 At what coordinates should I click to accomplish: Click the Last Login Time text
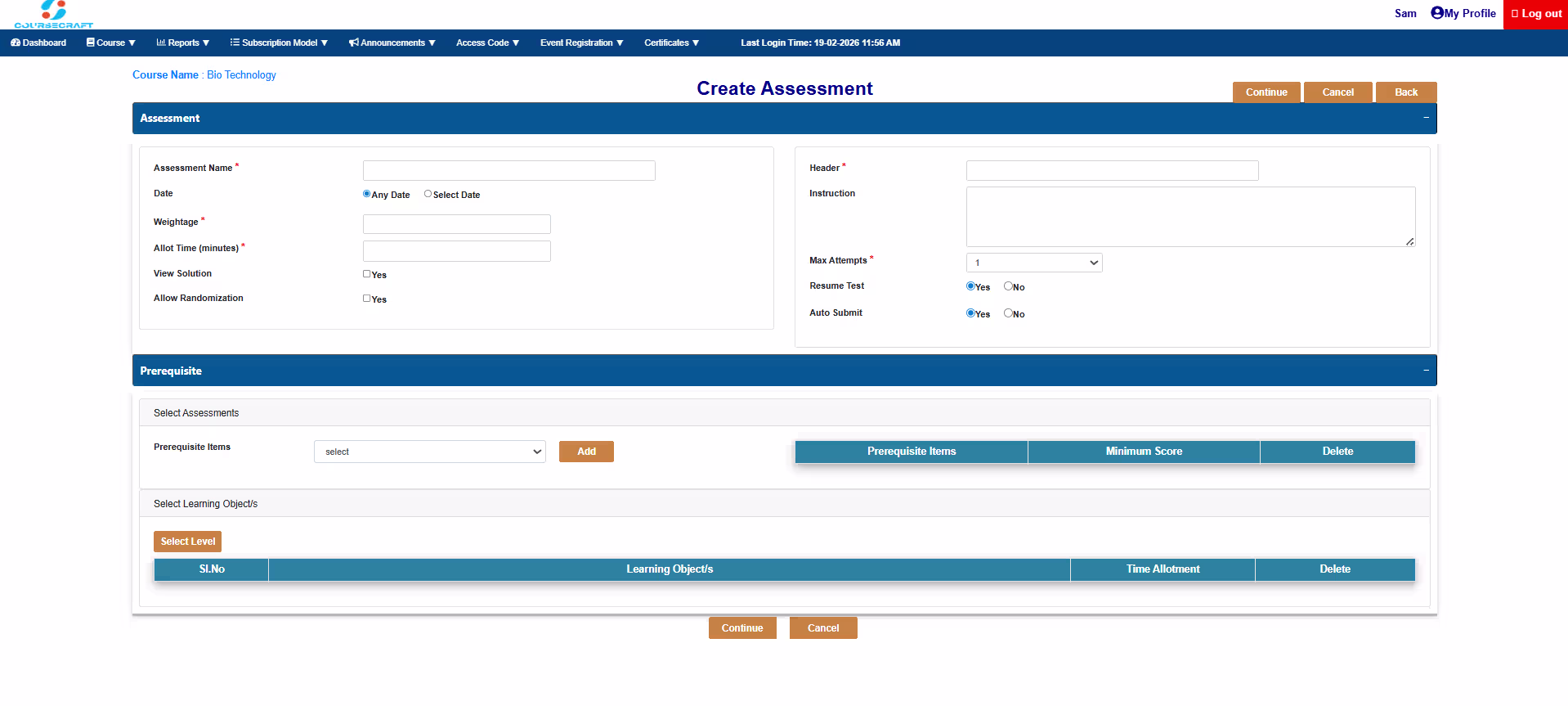click(820, 43)
